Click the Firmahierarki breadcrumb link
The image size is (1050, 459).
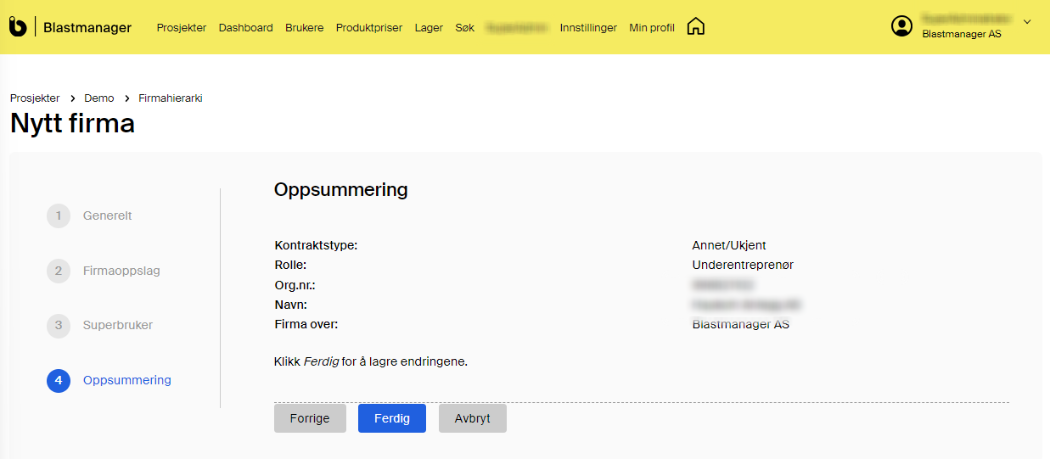coord(170,98)
